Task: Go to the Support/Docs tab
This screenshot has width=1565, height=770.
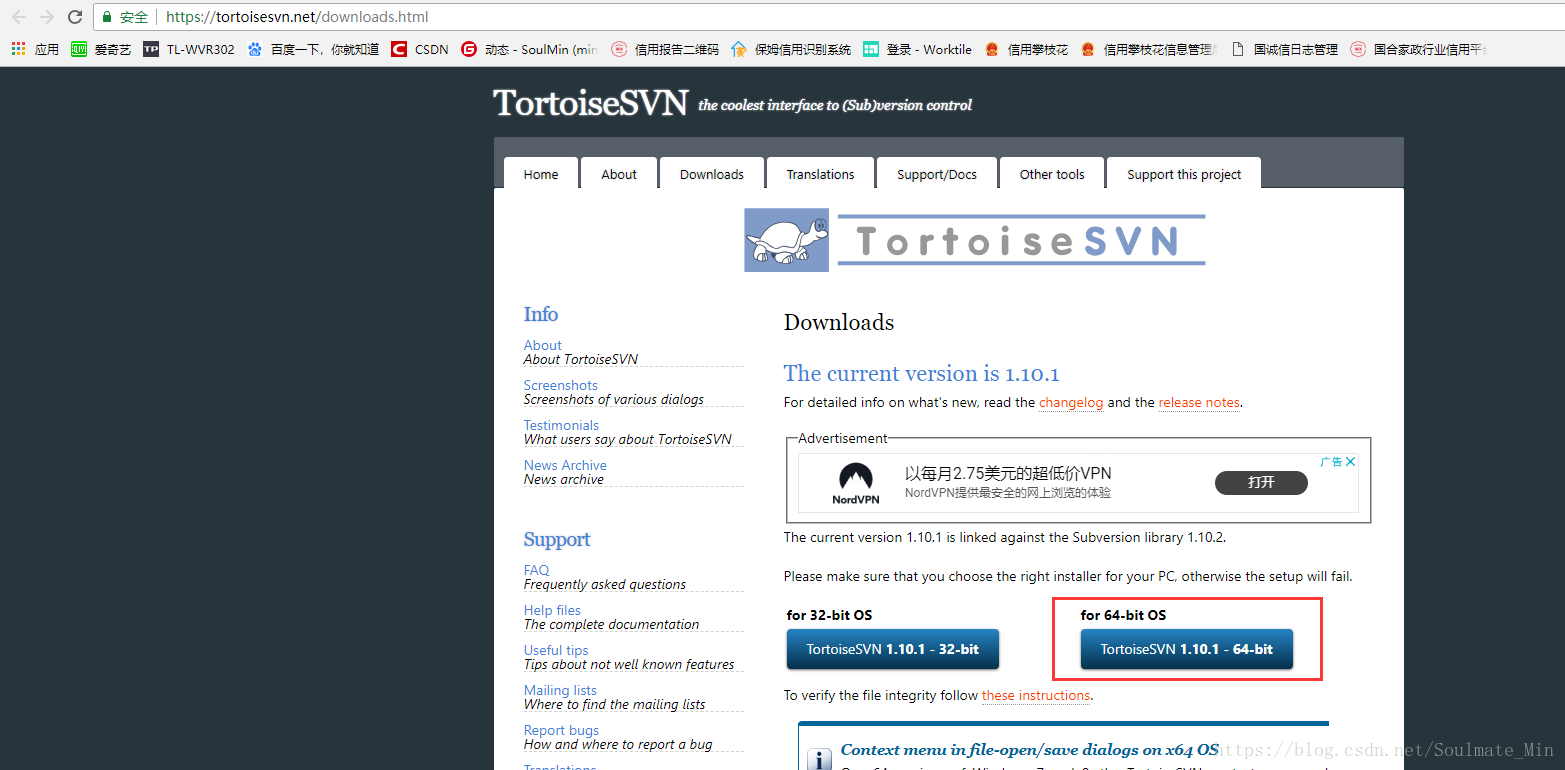Action: tap(937, 173)
